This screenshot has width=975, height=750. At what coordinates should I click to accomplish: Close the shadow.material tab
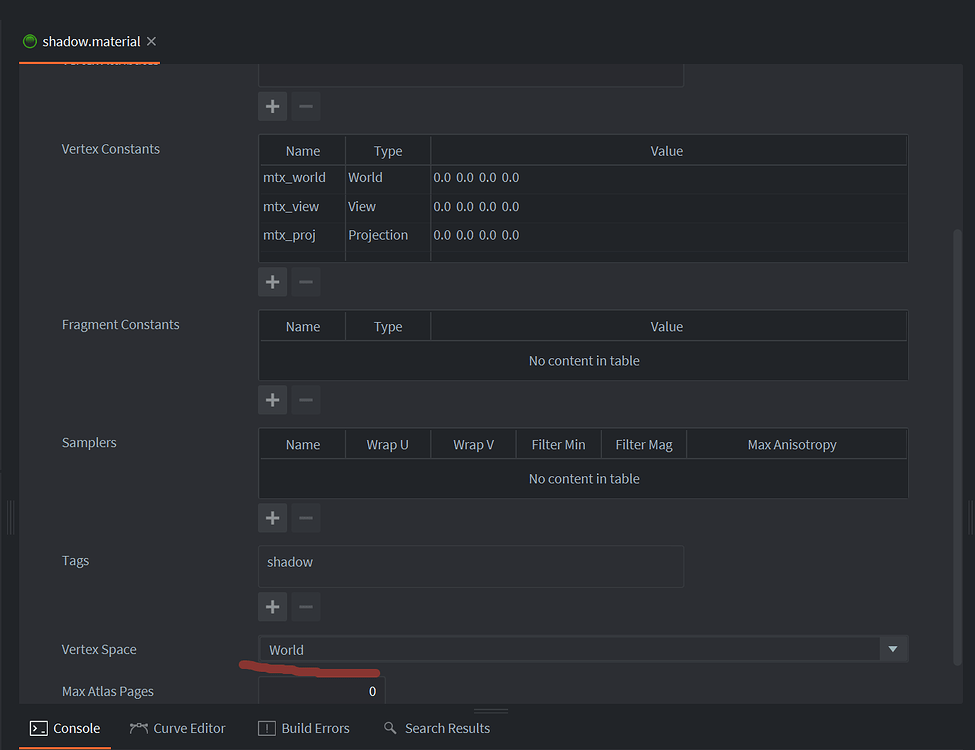pos(152,41)
